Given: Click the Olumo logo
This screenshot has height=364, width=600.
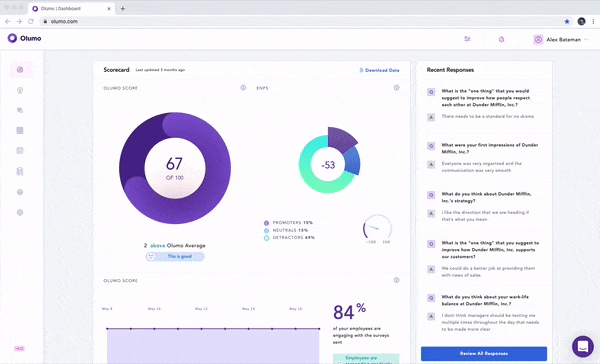Looking at the screenshot, I should click(24, 38).
